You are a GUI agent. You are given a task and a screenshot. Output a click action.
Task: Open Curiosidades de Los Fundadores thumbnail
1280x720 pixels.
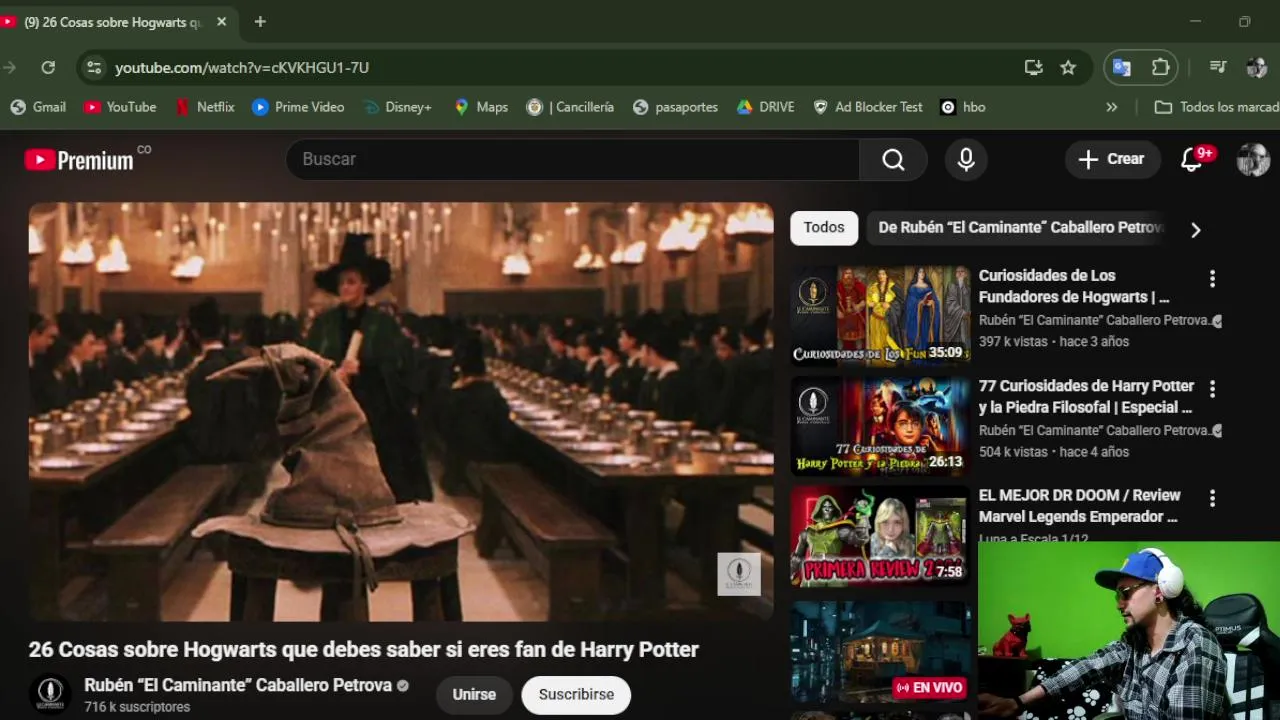(880, 314)
